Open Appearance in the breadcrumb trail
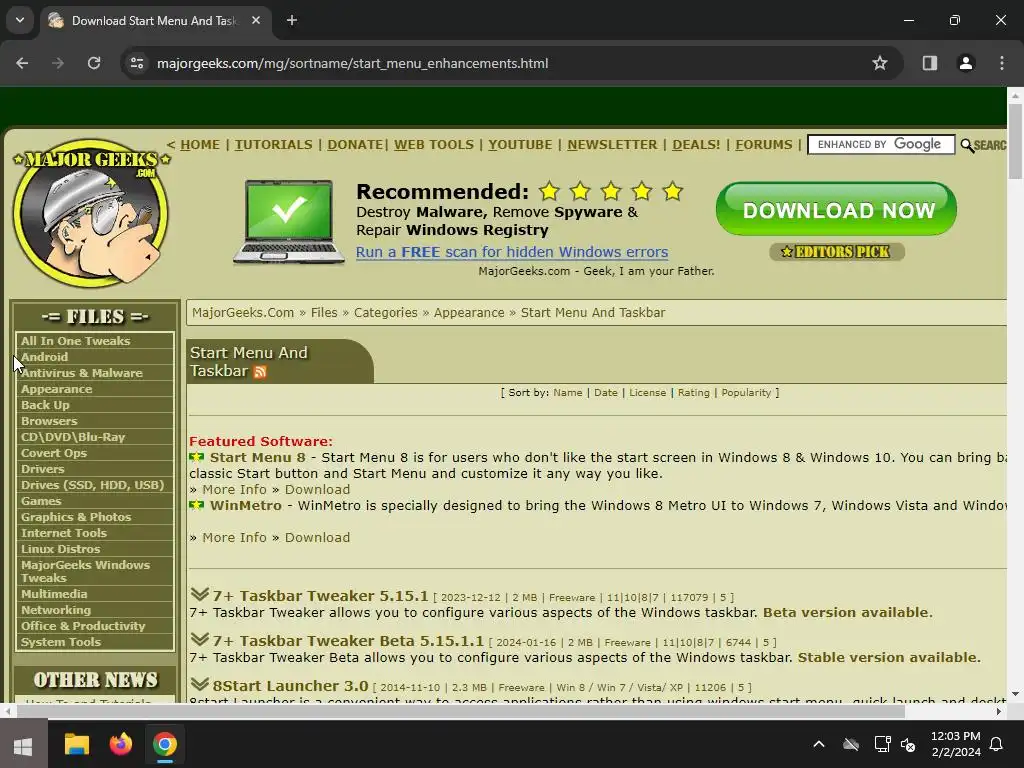Image resolution: width=1024 pixels, height=768 pixels. (x=469, y=313)
